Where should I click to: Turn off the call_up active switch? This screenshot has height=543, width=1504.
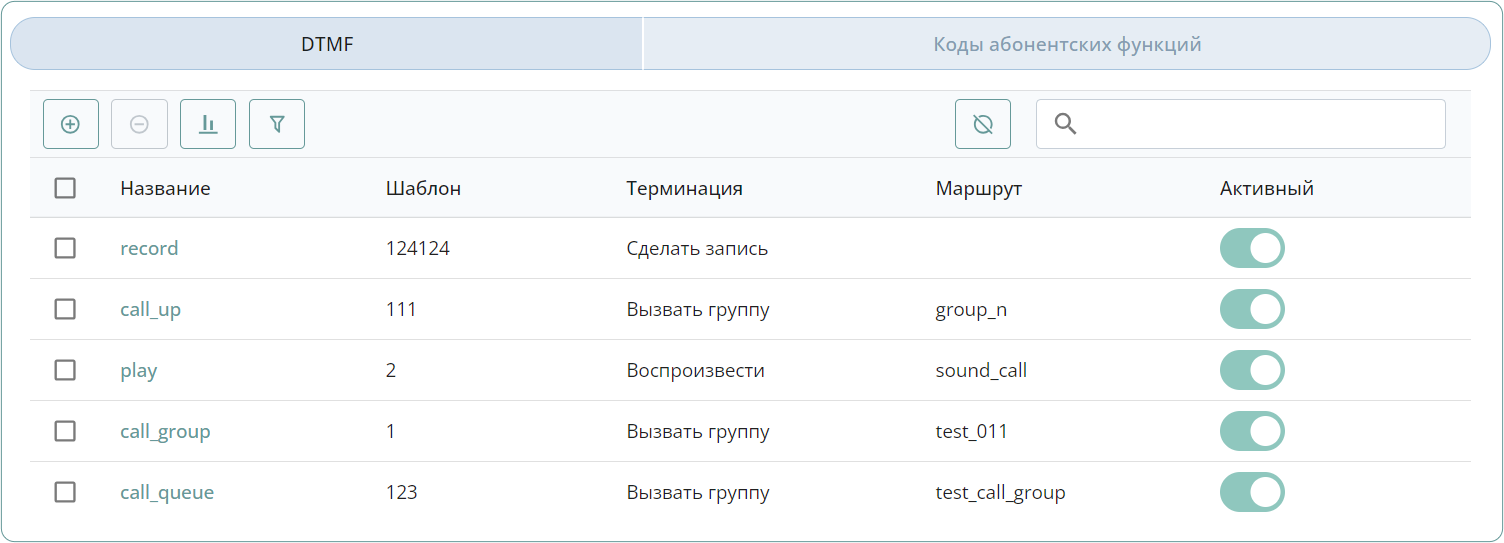tap(1252, 309)
